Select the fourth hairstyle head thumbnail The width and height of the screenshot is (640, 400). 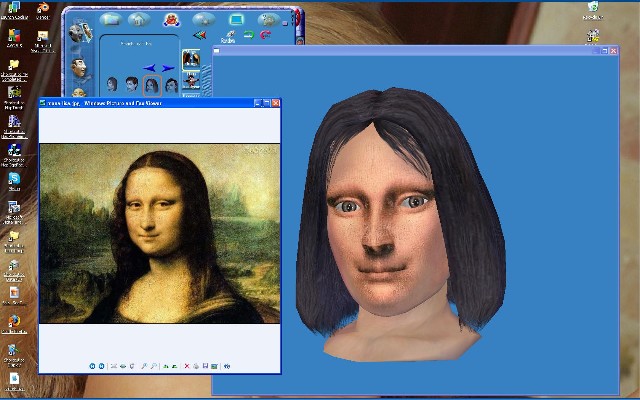pyautogui.click(x=172, y=85)
